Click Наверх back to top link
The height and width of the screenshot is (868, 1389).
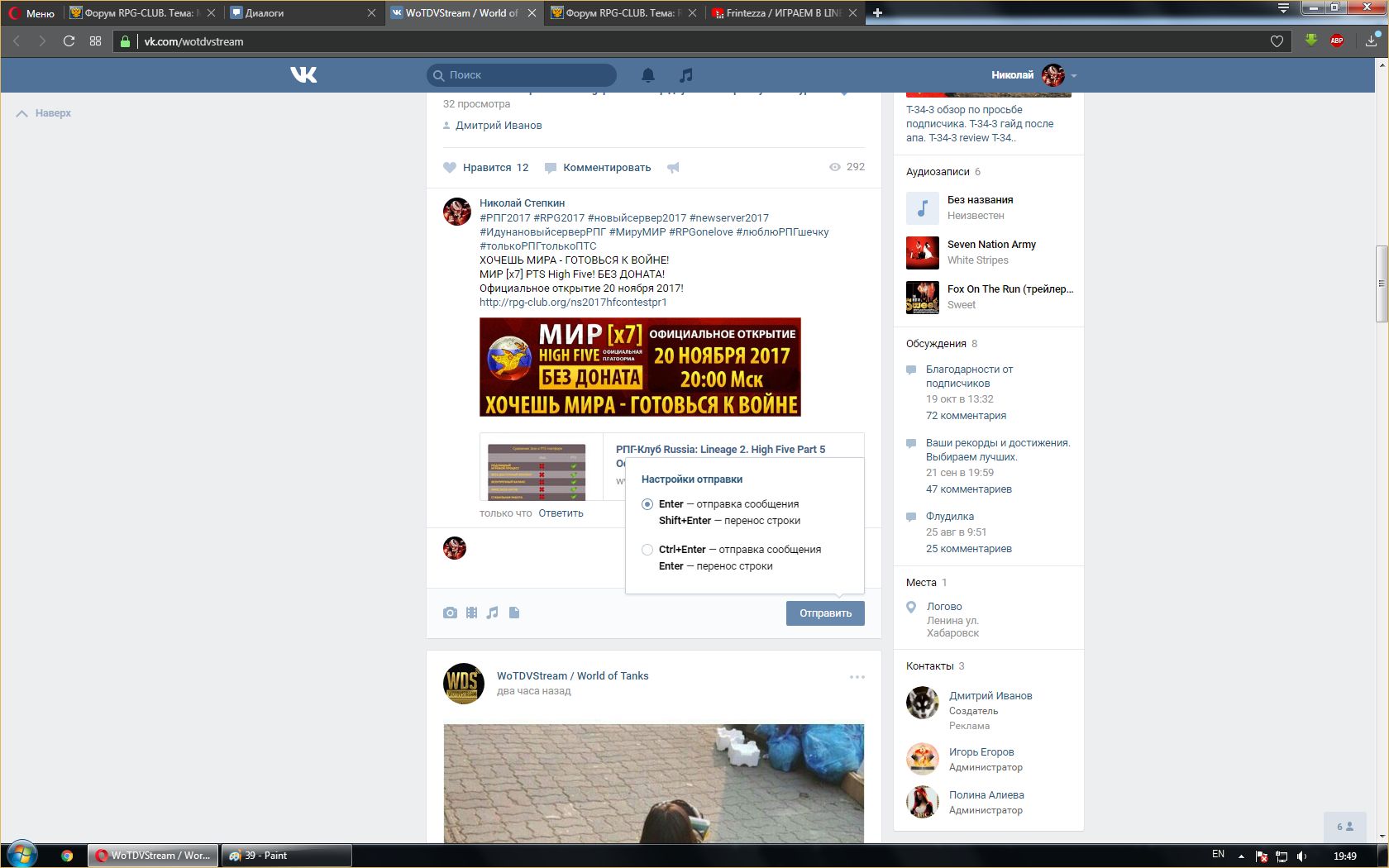[x=44, y=113]
